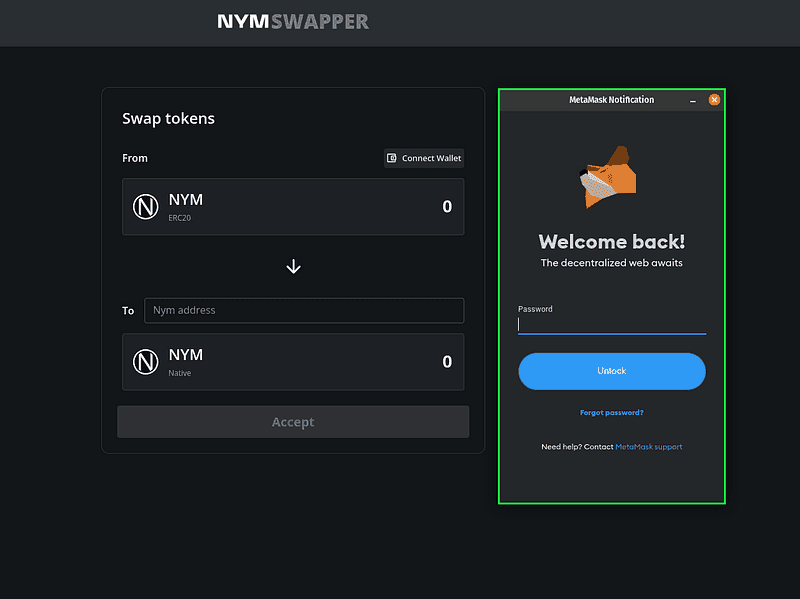Click the NYM SWAPPER logo
Screen dimensions: 800x599
[x=293, y=21]
